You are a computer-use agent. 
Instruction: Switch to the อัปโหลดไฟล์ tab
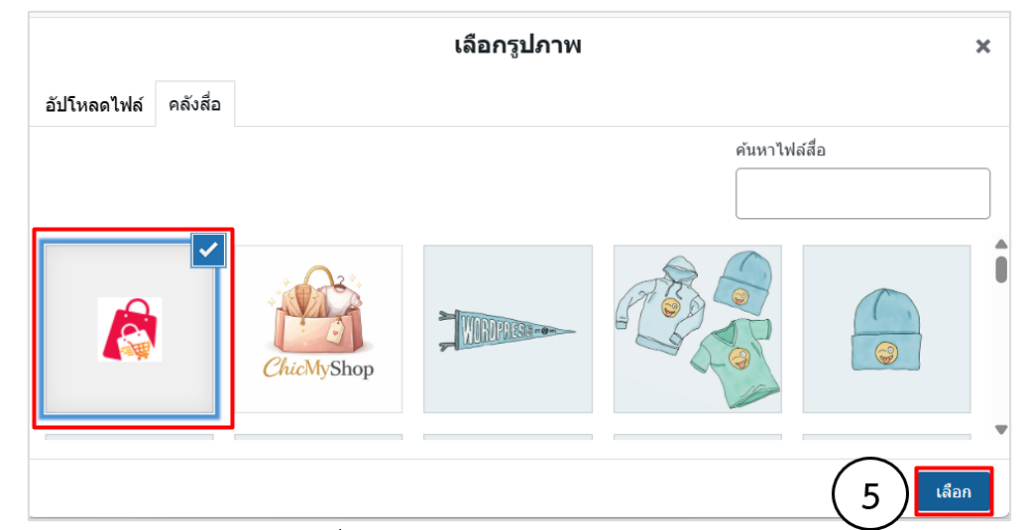[x=94, y=104]
